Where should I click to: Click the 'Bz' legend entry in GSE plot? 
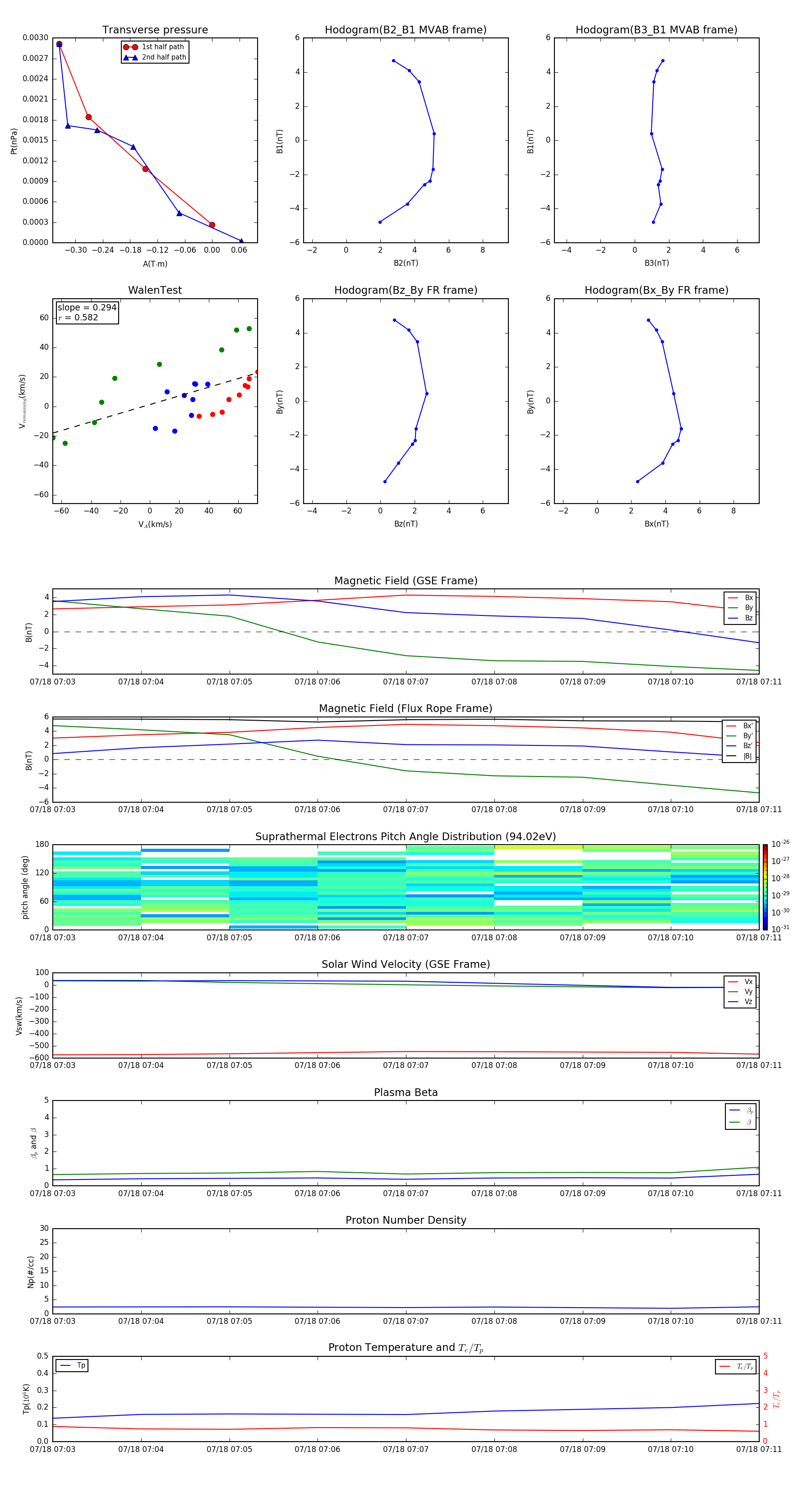pyautogui.click(x=740, y=618)
